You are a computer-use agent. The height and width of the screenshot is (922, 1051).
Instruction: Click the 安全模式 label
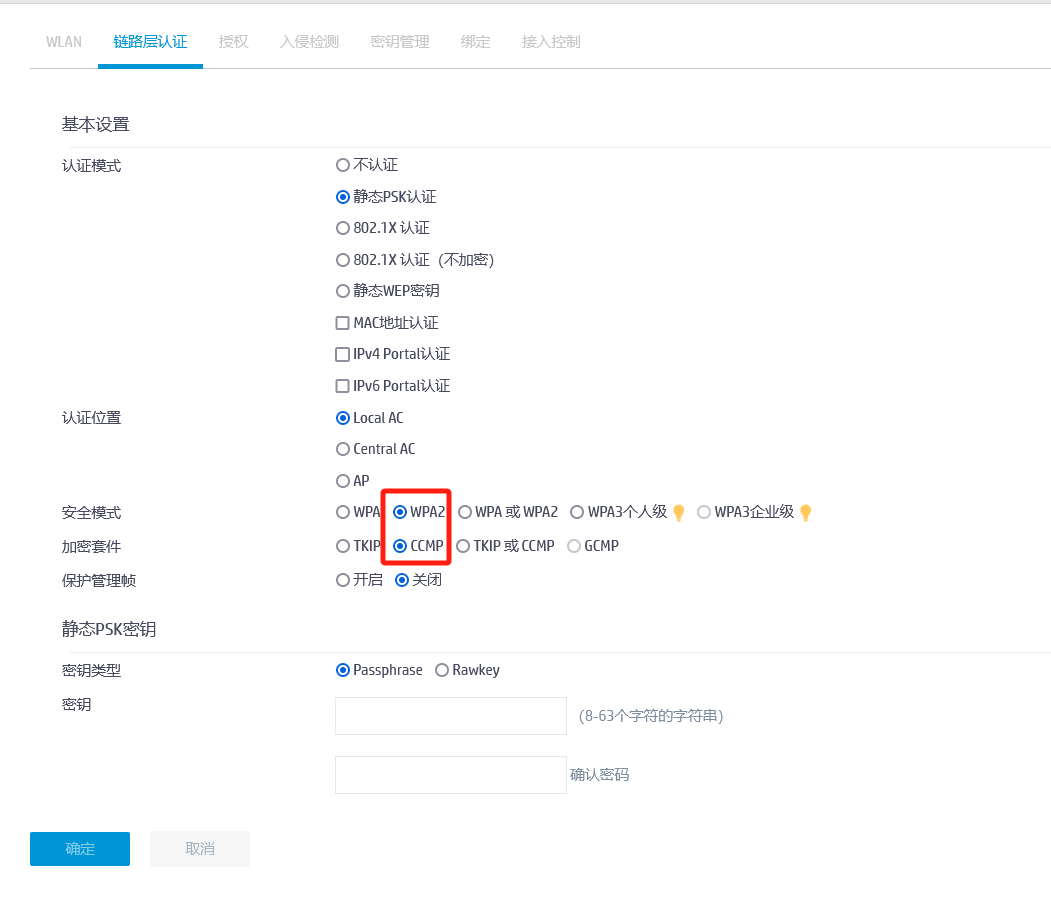(92, 513)
